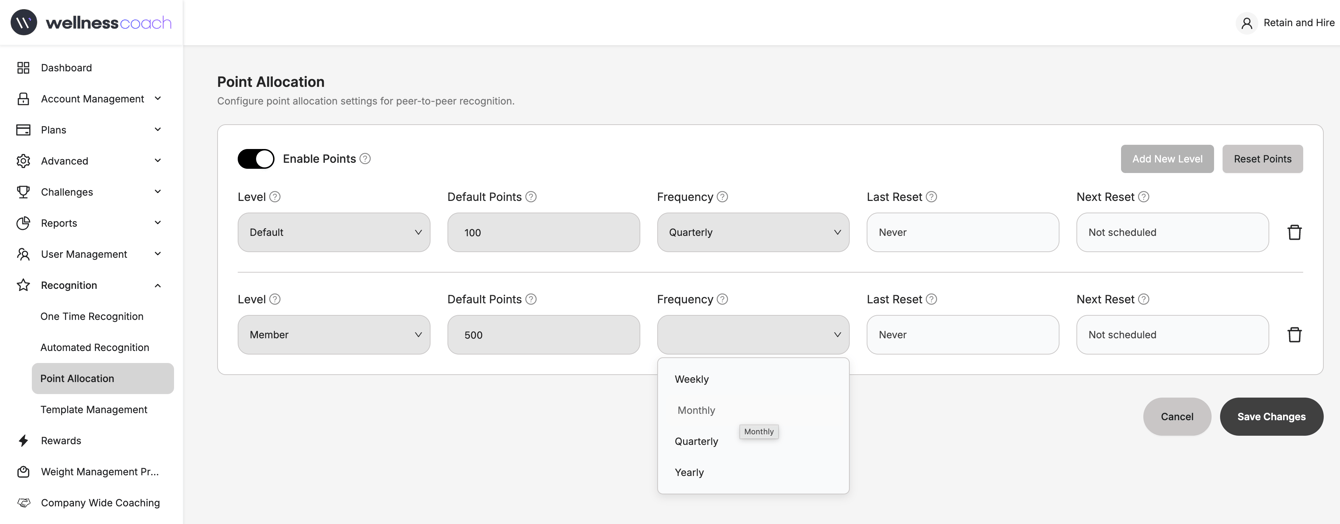Expand the Challenges menu chevron

tap(158, 192)
